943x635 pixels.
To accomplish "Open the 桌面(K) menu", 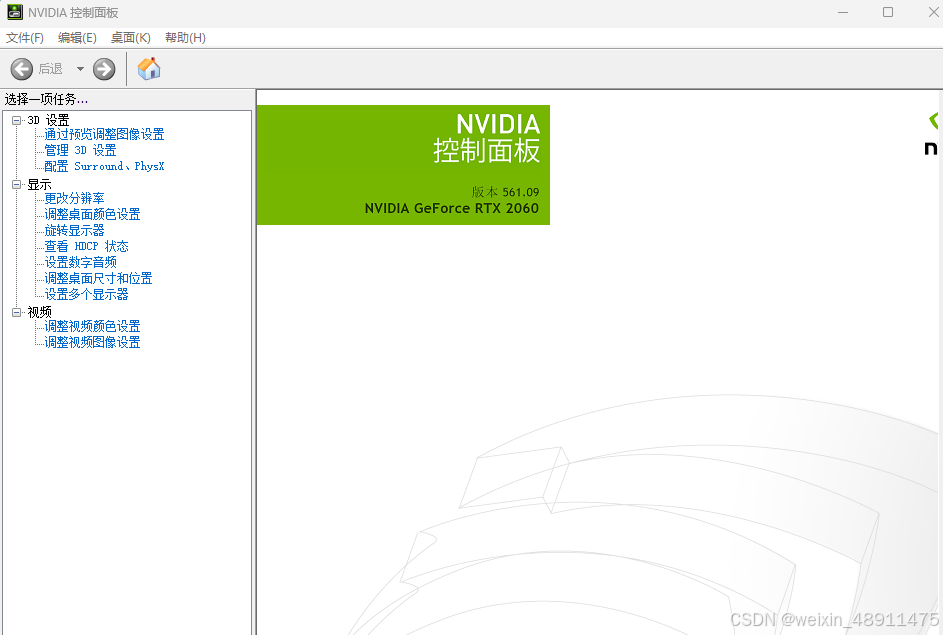I will click(x=131, y=38).
